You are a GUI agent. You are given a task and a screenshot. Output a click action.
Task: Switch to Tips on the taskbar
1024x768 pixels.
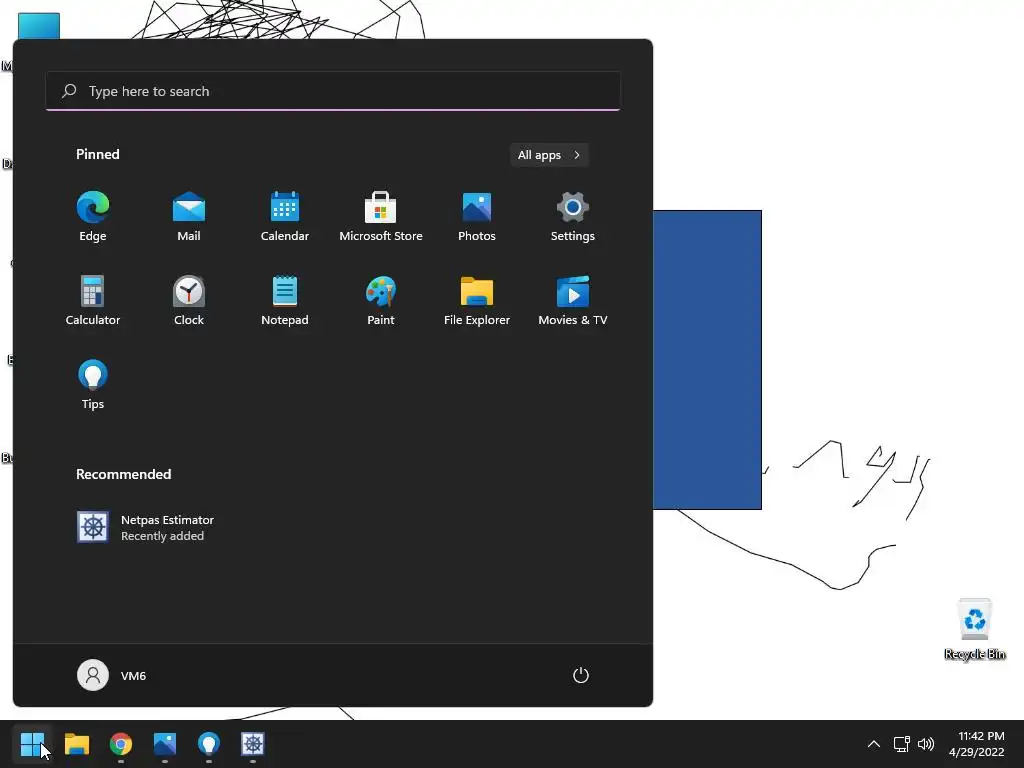pyautogui.click(x=208, y=744)
